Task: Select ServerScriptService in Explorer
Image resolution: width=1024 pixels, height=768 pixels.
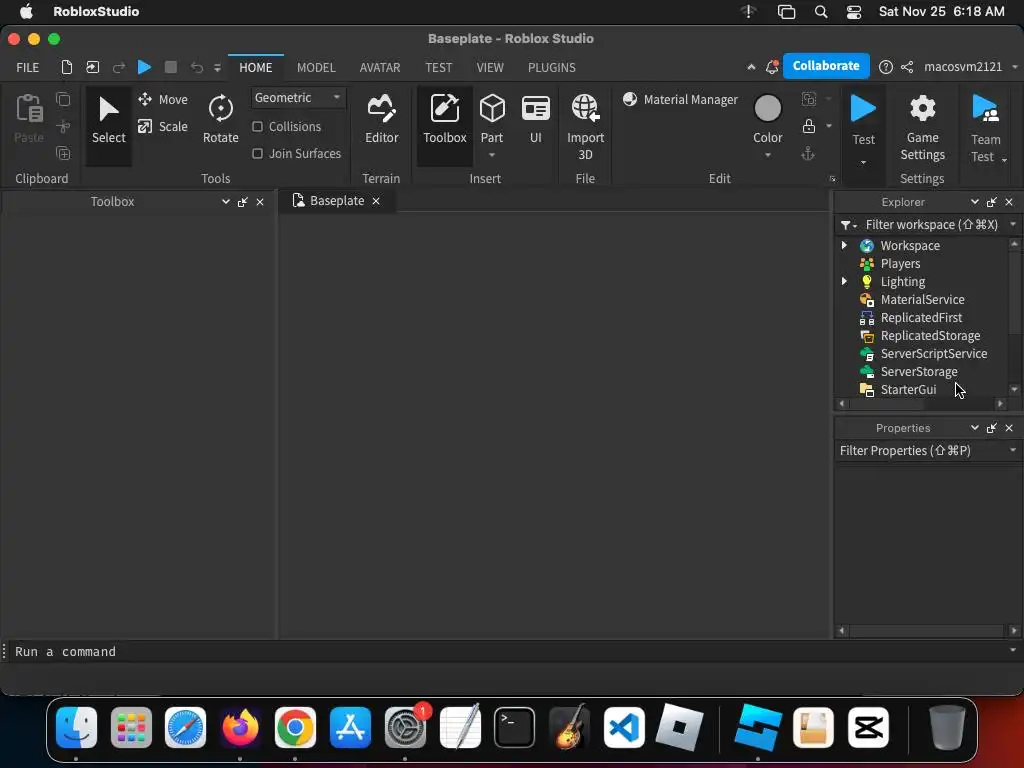Action: [933, 353]
